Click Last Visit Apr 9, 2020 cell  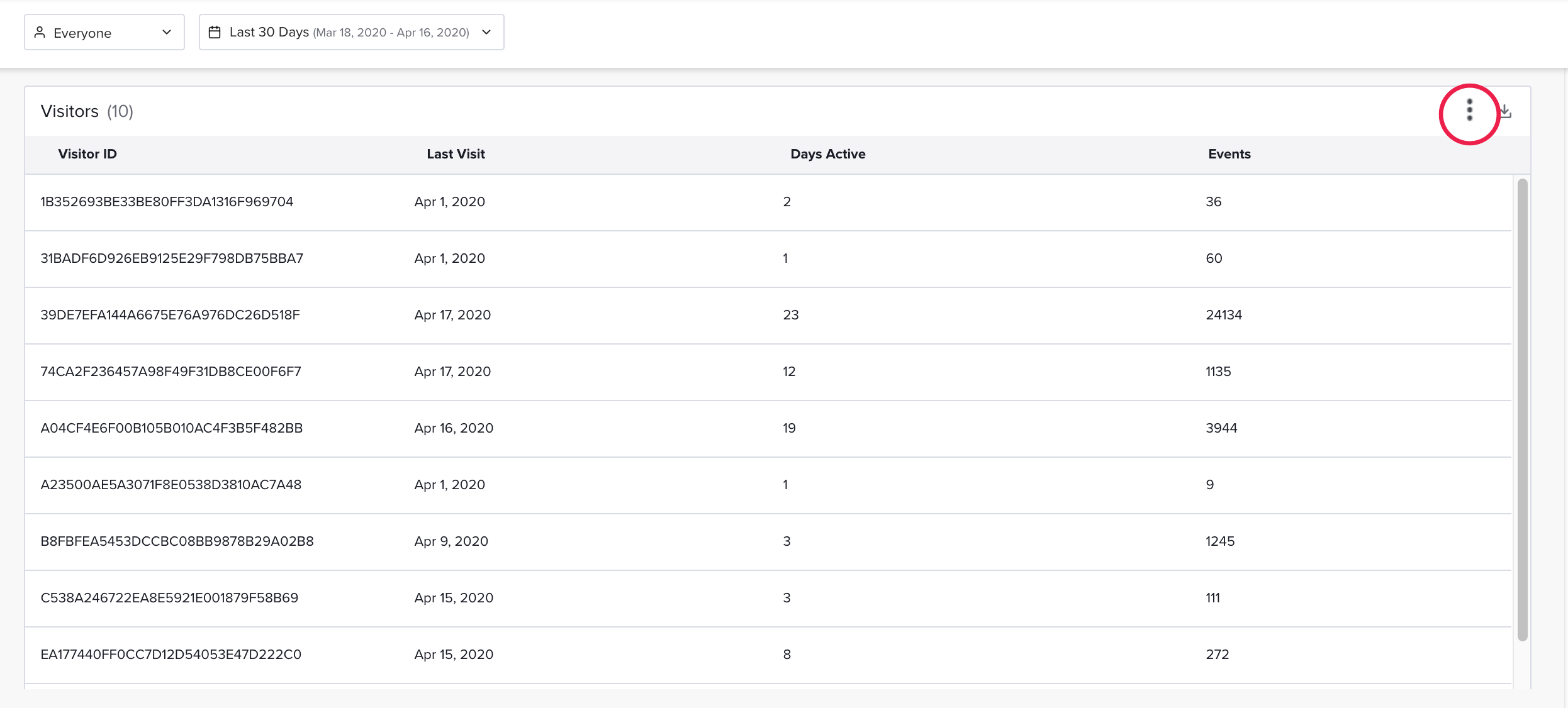pyautogui.click(x=451, y=541)
